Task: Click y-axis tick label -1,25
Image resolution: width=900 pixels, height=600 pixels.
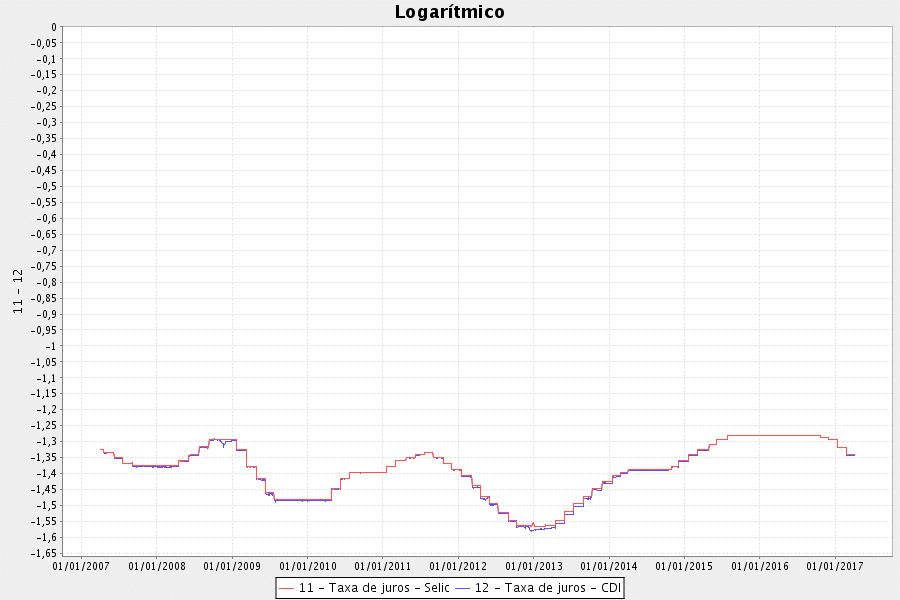Action: tap(44, 425)
